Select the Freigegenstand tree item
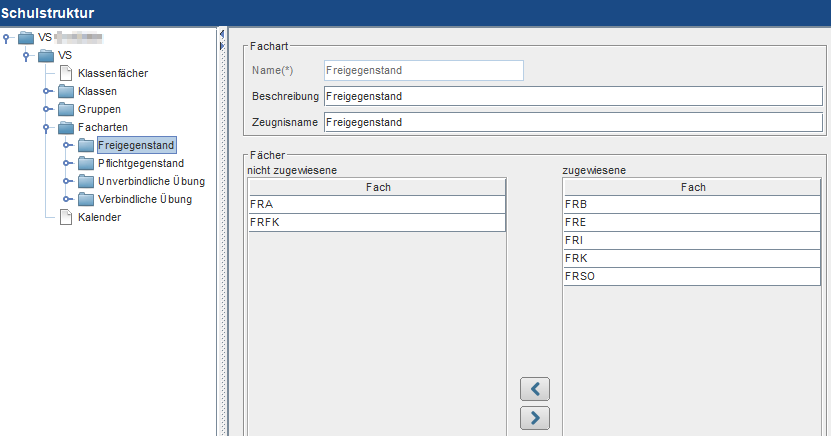Screen dimensions: 831x436 pos(136,145)
